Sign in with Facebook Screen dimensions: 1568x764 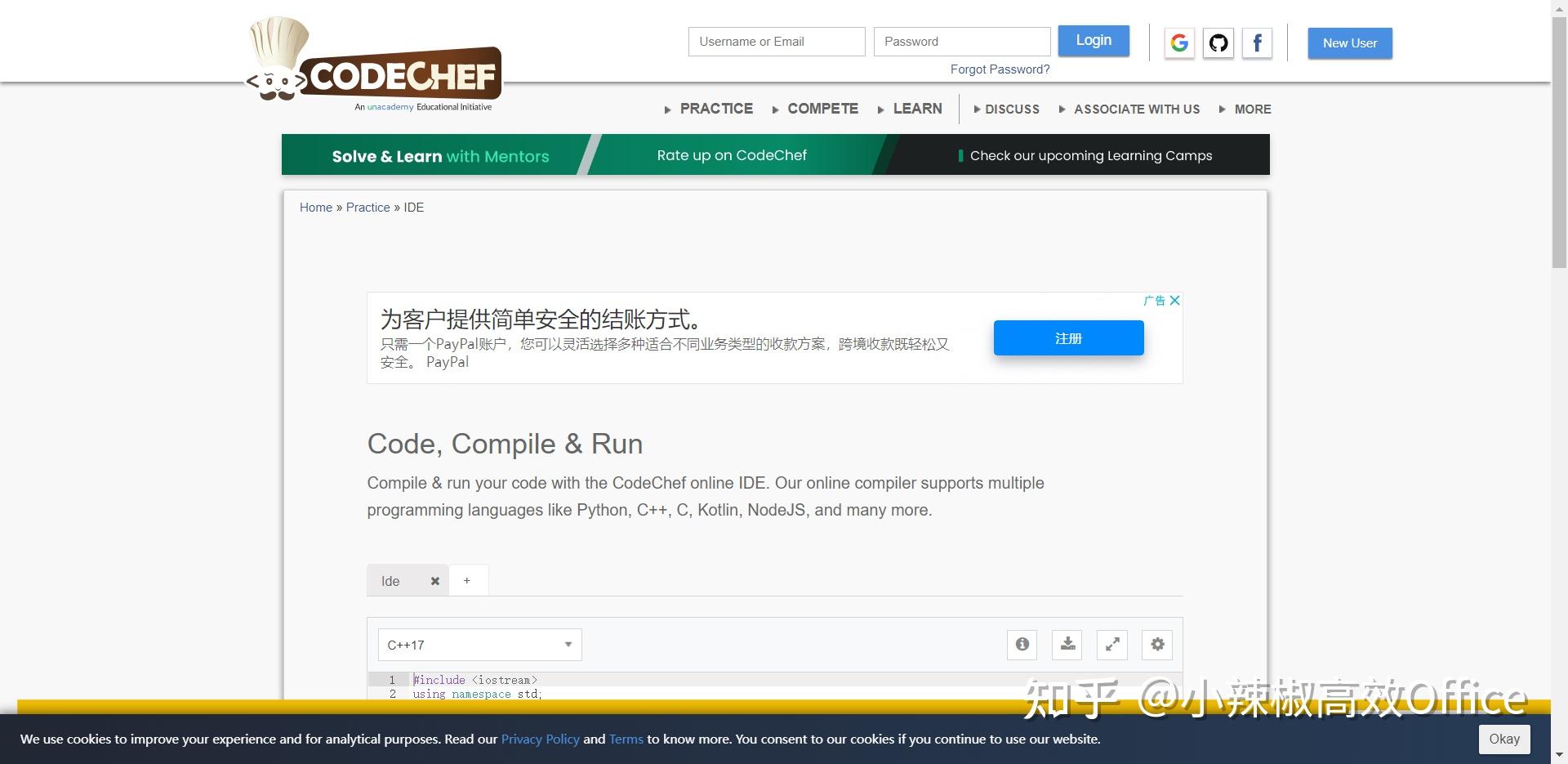click(1257, 42)
